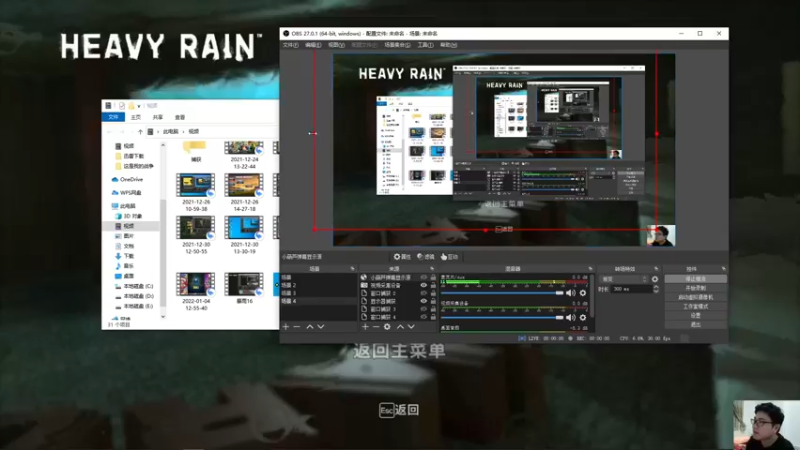Move the selected source up
The width and height of the screenshot is (800, 450).
point(401,327)
